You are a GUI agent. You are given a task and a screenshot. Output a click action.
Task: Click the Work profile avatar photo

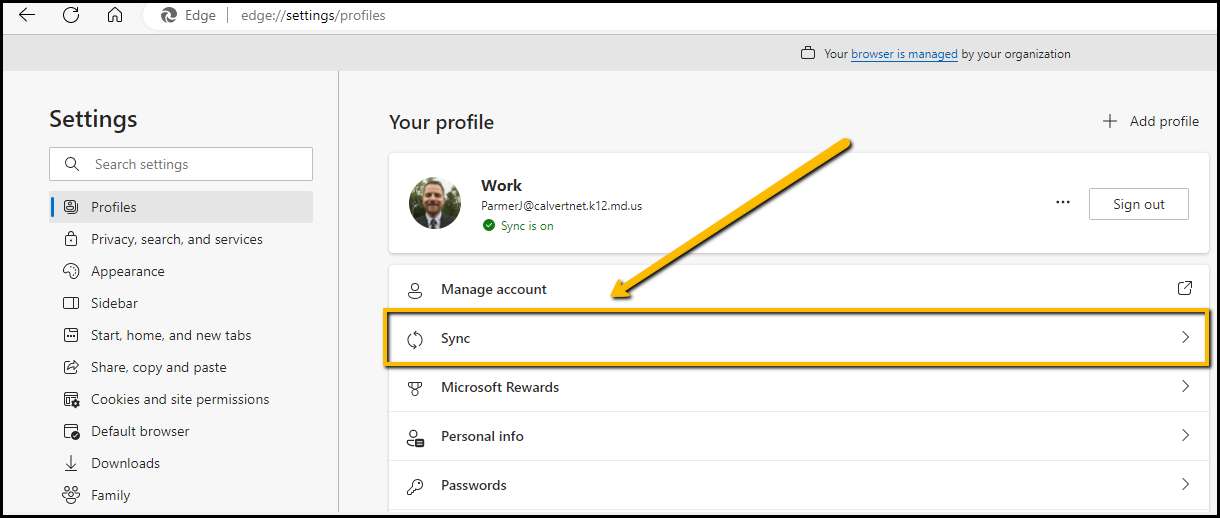click(x=435, y=203)
